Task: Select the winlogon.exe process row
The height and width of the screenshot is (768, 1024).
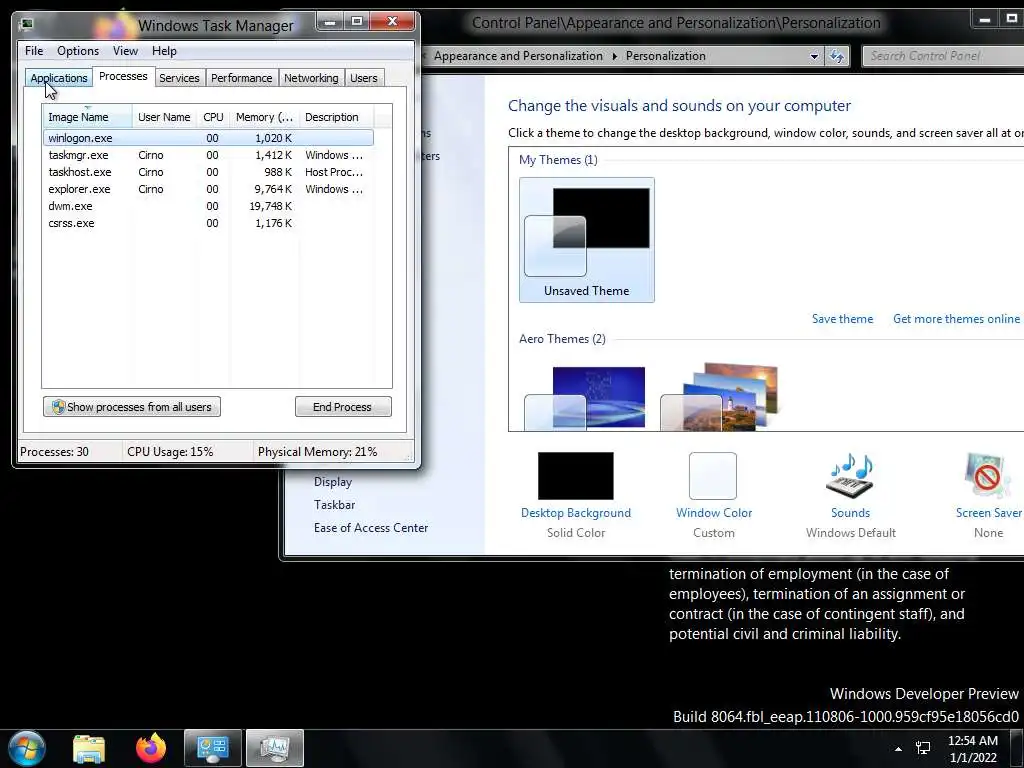Action: click(x=208, y=138)
